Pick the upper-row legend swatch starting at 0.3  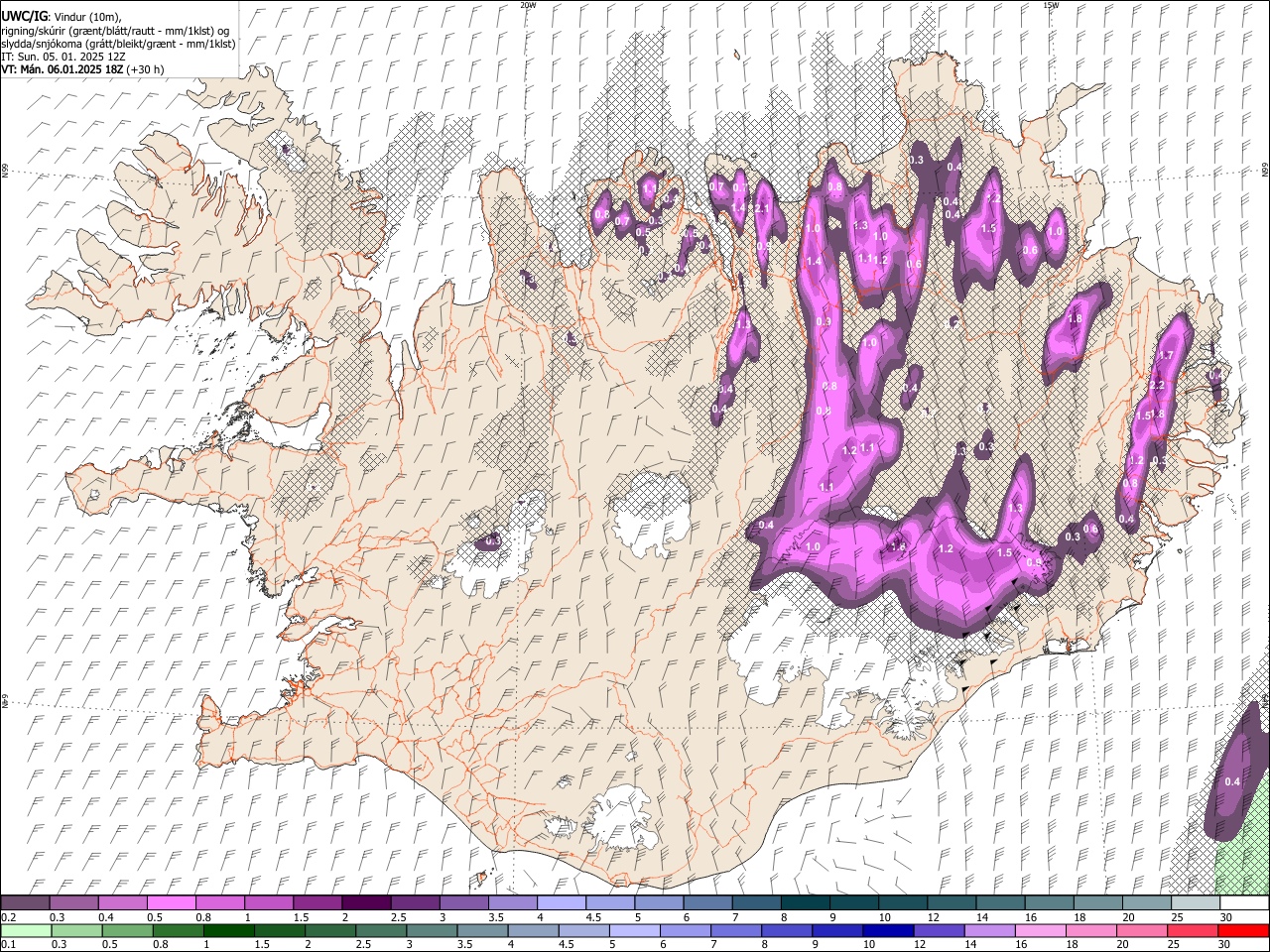73,903
